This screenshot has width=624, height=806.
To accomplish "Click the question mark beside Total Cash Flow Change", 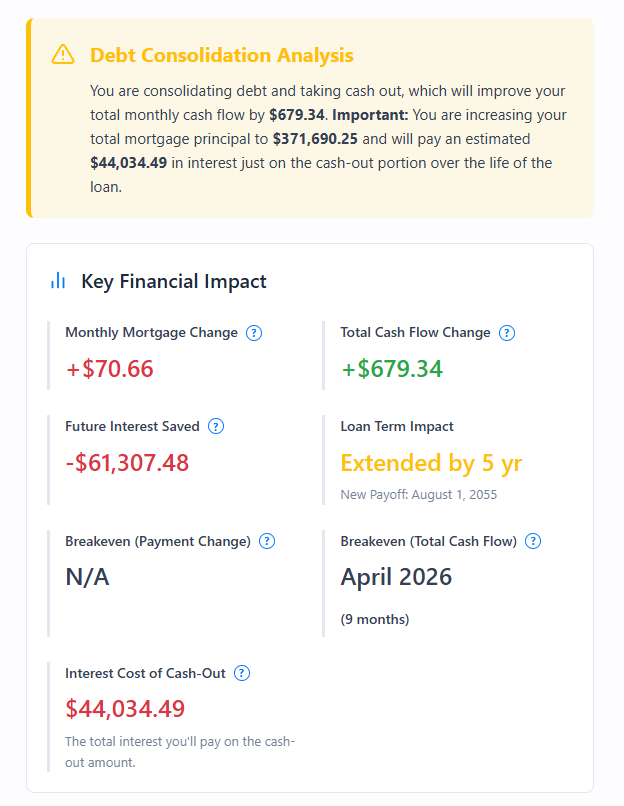I will tap(507, 332).
